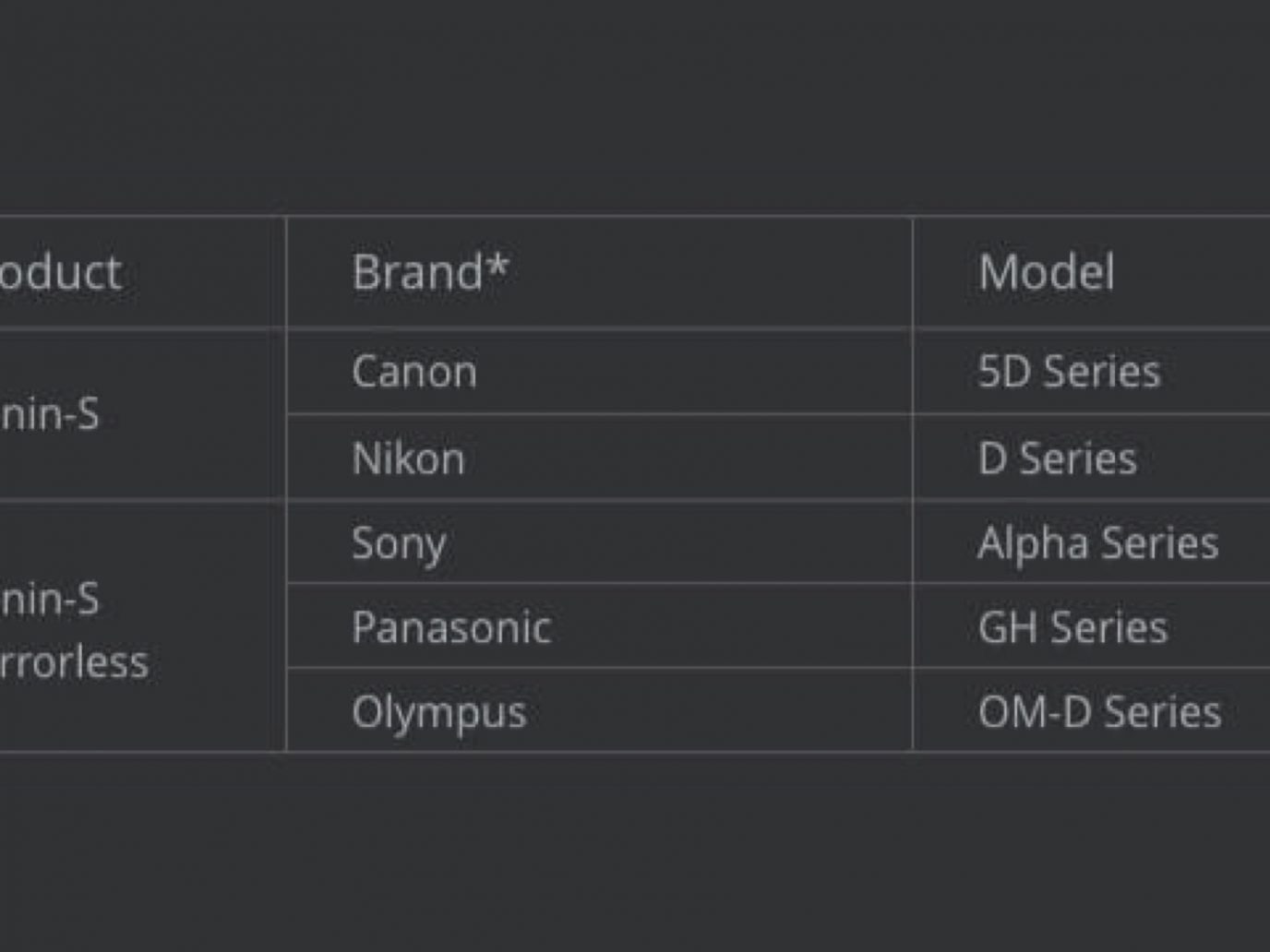Click the divider between Brand and Model headers
The image size is (1270, 952).
913,272
